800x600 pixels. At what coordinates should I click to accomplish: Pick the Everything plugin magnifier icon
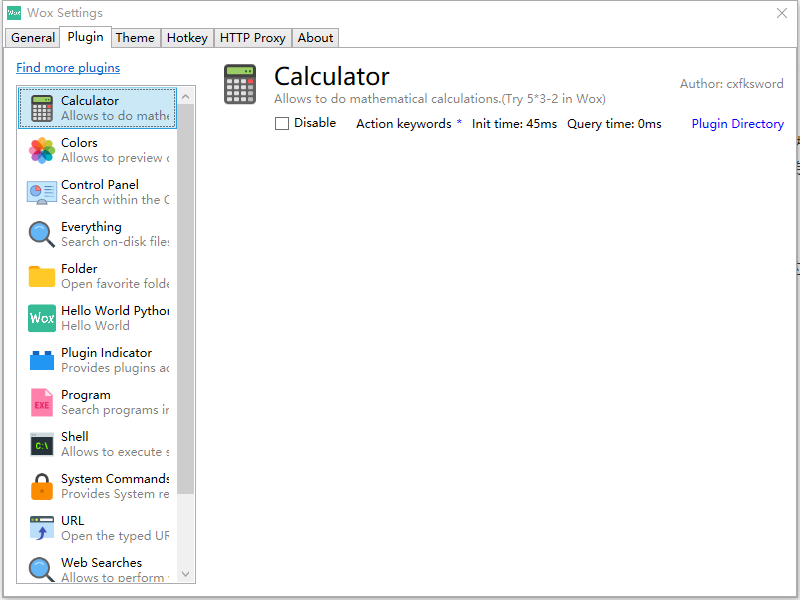tap(42, 234)
